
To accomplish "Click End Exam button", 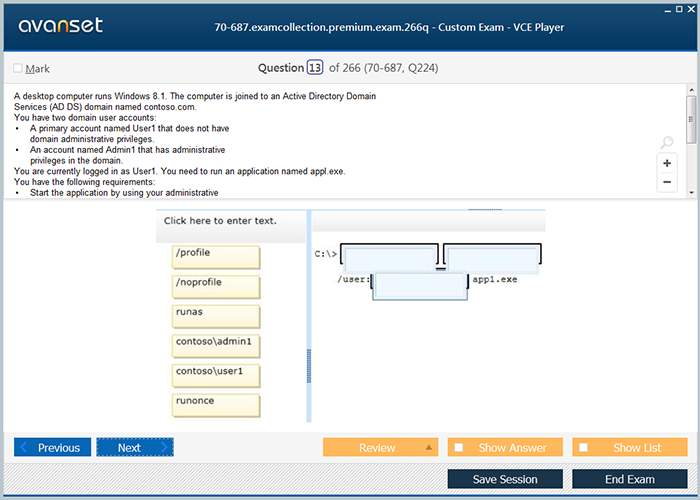I will click(x=629, y=479).
